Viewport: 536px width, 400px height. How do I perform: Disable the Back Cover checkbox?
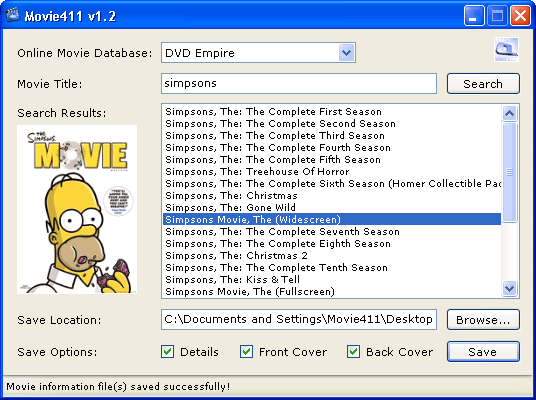pyautogui.click(x=353, y=351)
